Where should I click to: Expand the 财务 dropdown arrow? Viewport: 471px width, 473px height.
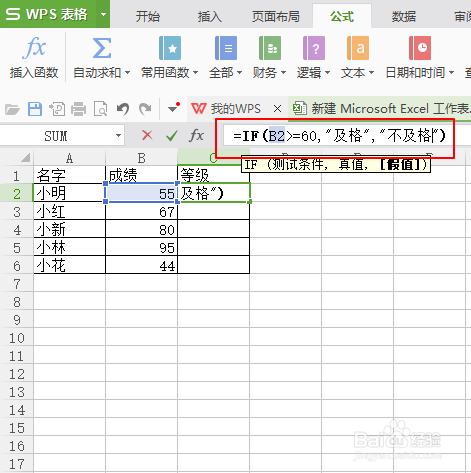tap(283, 72)
